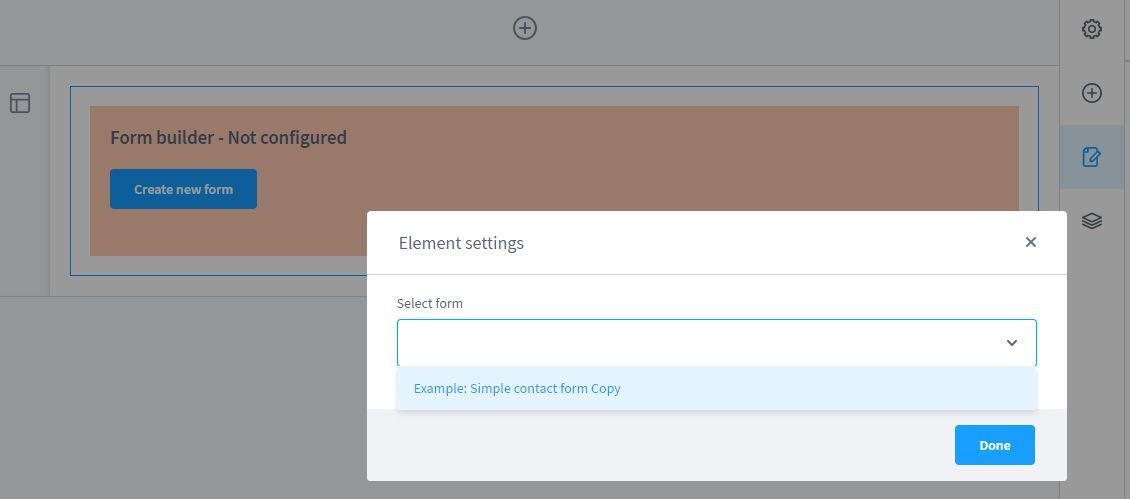Screen dimensions: 1130x499
Task: Open the stacked layers navigator icon
Action: (1092, 221)
